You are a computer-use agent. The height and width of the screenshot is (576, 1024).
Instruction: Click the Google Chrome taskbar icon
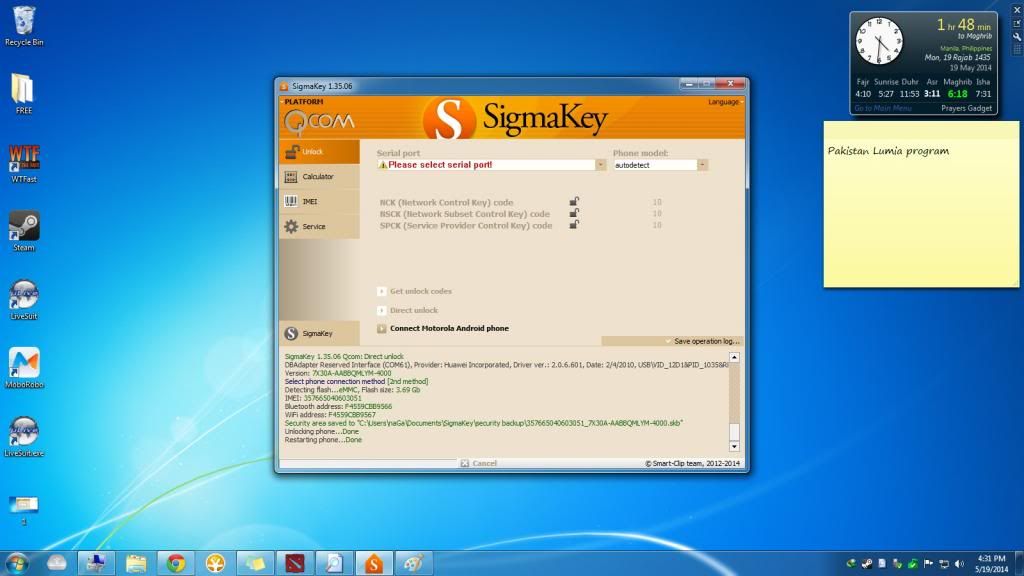click(175, 563)
